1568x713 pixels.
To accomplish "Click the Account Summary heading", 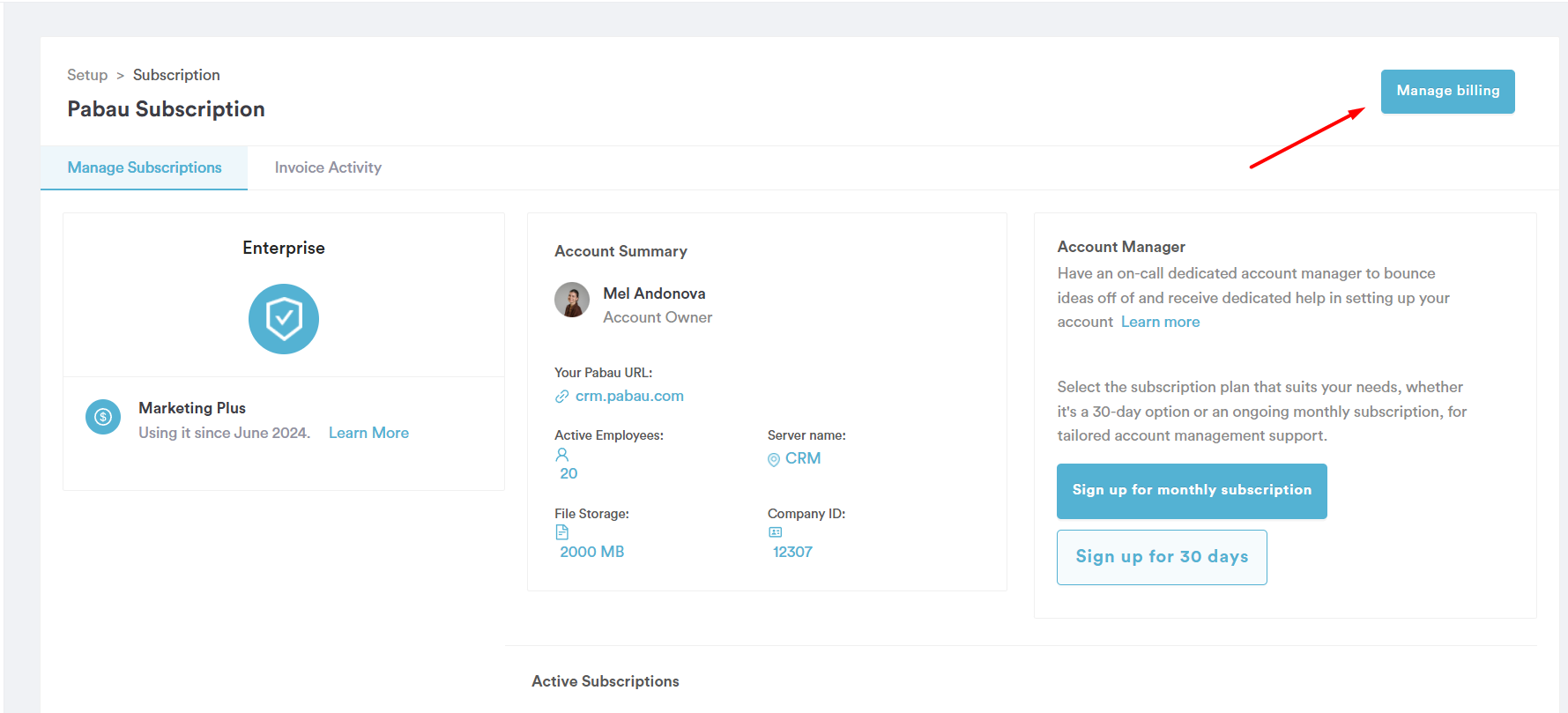I will [621, 251].
